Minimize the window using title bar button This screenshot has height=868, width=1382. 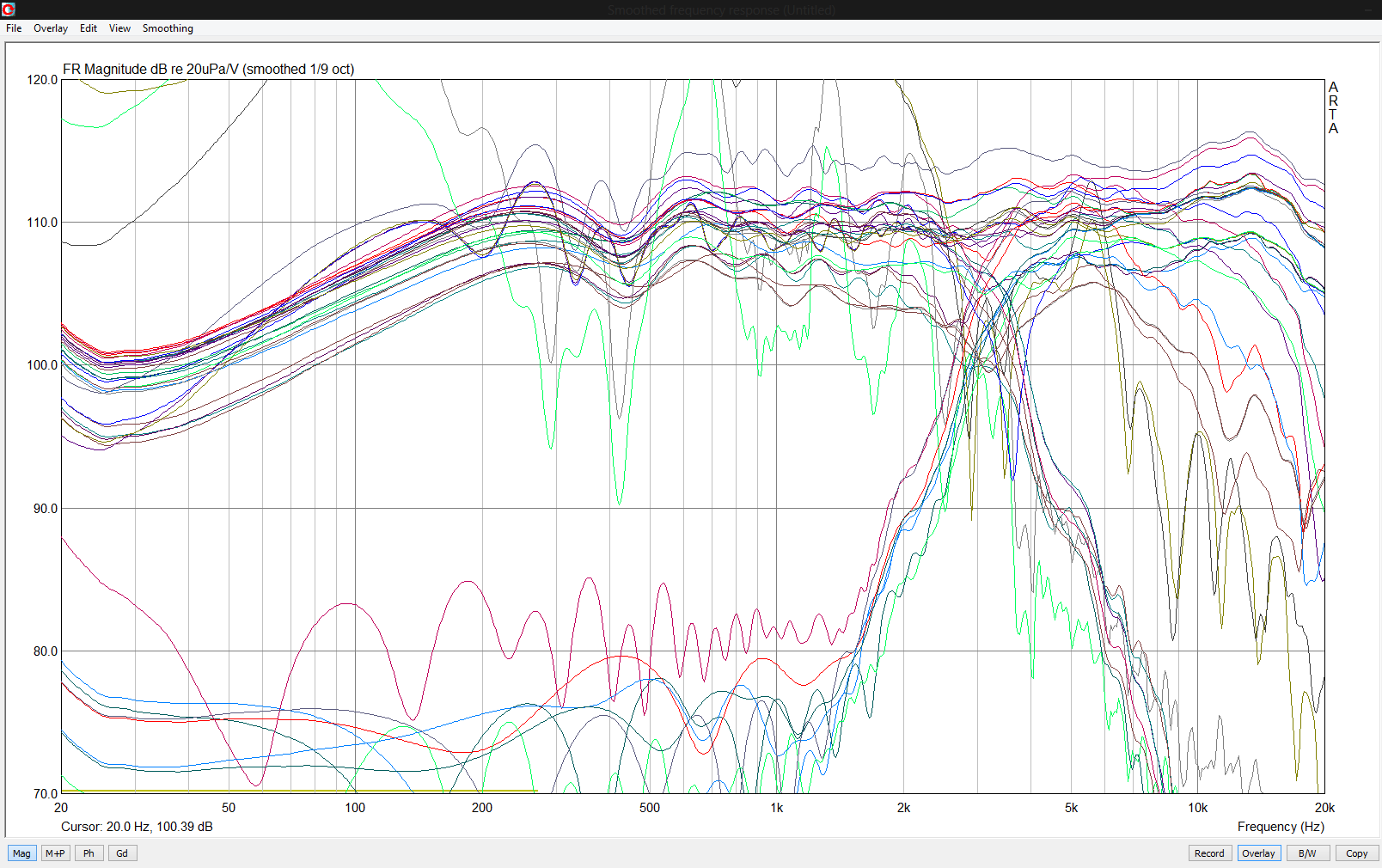1370,9
